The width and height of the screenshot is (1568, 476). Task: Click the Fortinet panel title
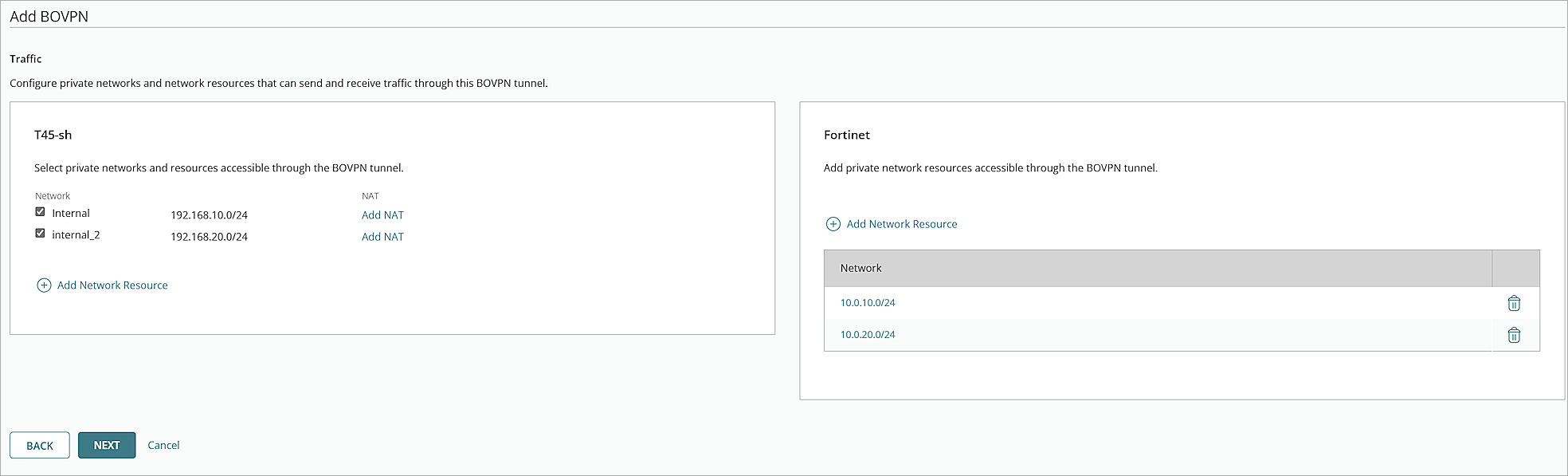click(x=847, y=135)
